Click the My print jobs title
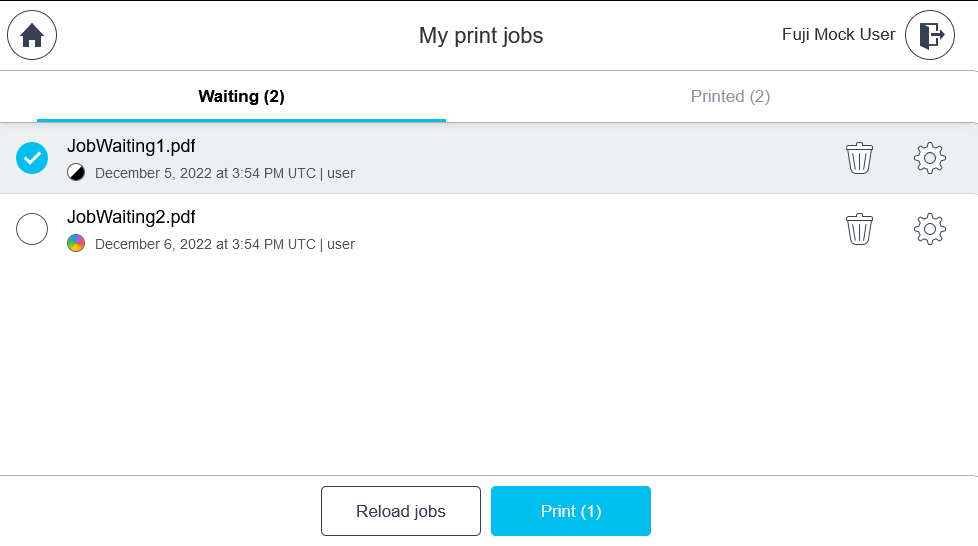 [x=481, y=36]
